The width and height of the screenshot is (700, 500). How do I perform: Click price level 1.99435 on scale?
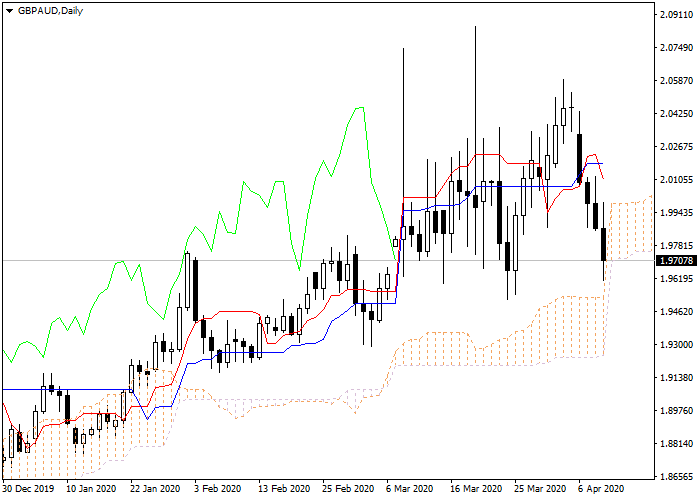(676, 212)
